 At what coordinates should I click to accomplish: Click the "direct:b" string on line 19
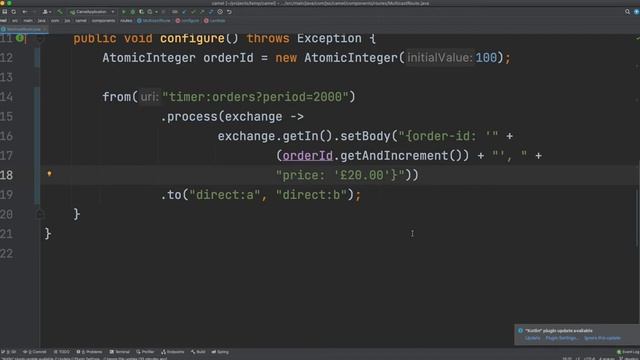(x=311, y=195)
